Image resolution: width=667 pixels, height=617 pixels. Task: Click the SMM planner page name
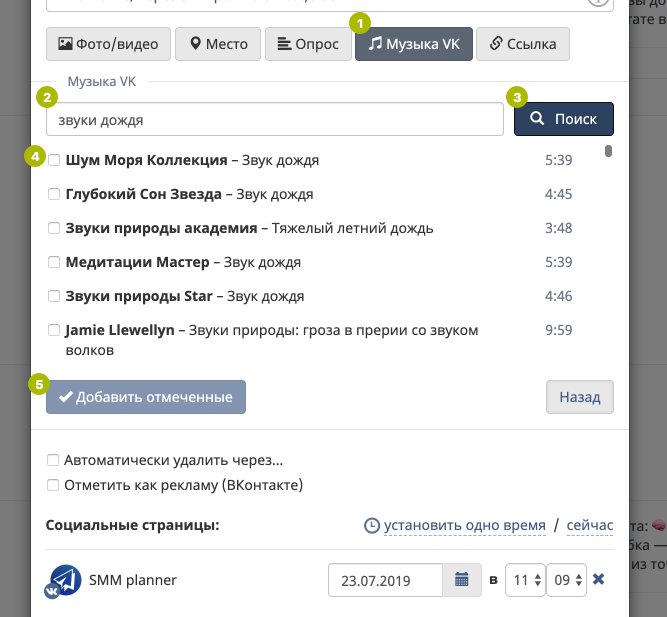[x=133, y=580]
